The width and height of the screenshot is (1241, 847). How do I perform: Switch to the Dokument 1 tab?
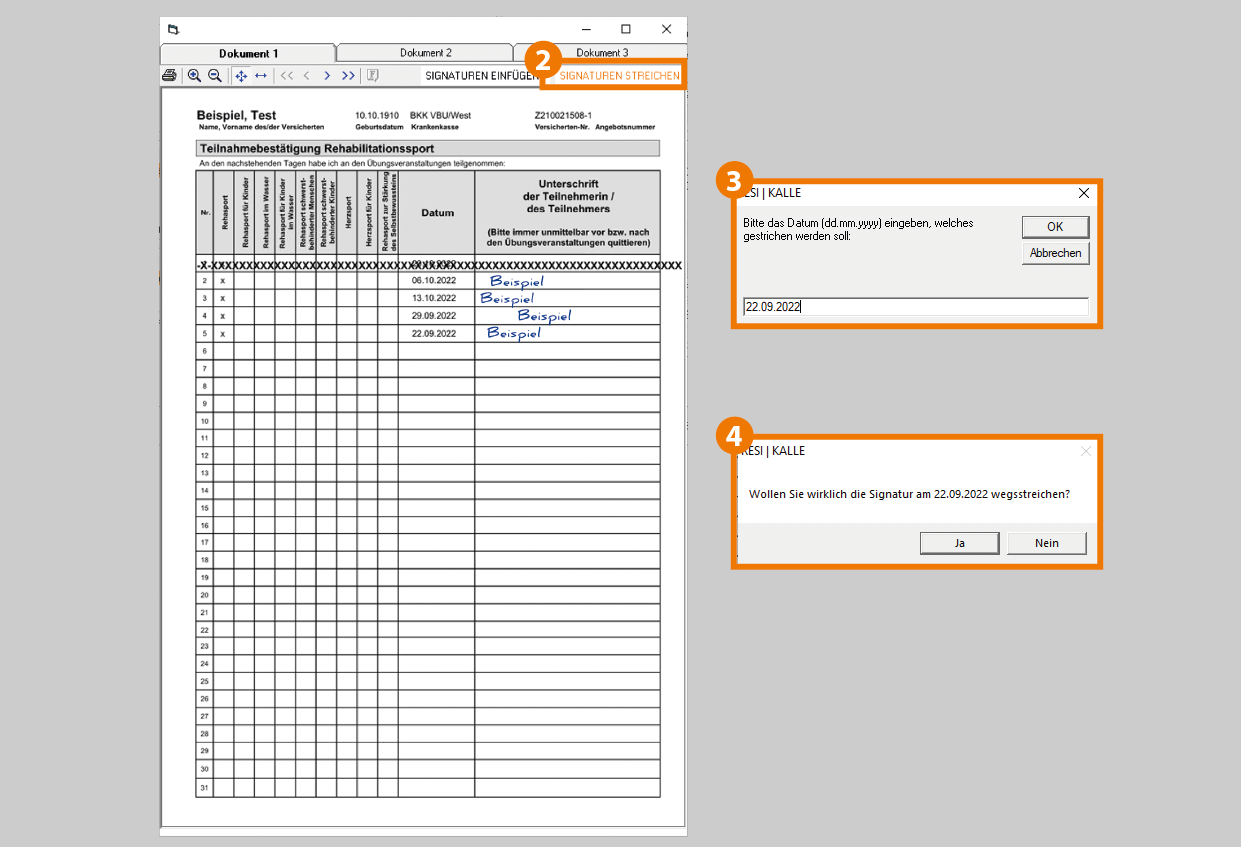248,53
